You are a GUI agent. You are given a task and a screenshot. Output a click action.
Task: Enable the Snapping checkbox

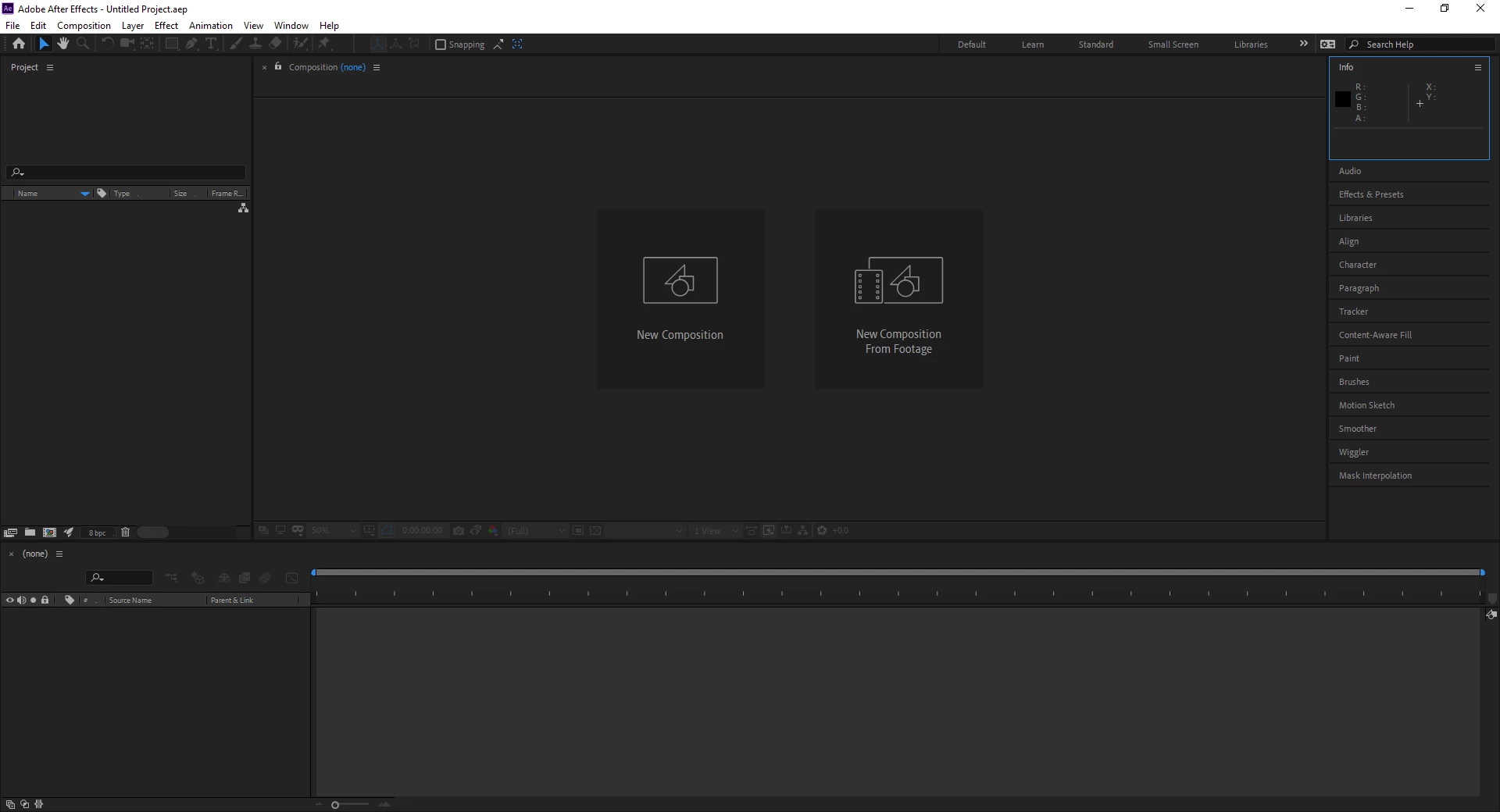coord(441,45)
